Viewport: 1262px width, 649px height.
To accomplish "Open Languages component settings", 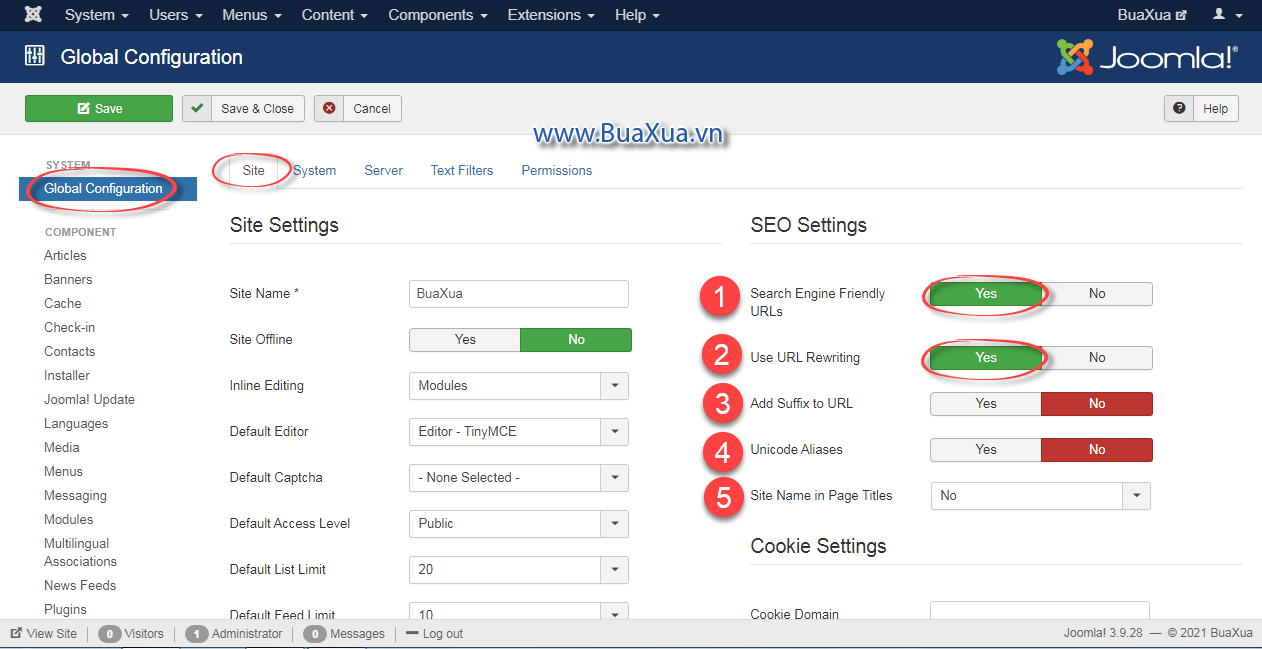I will pos(76,423).
